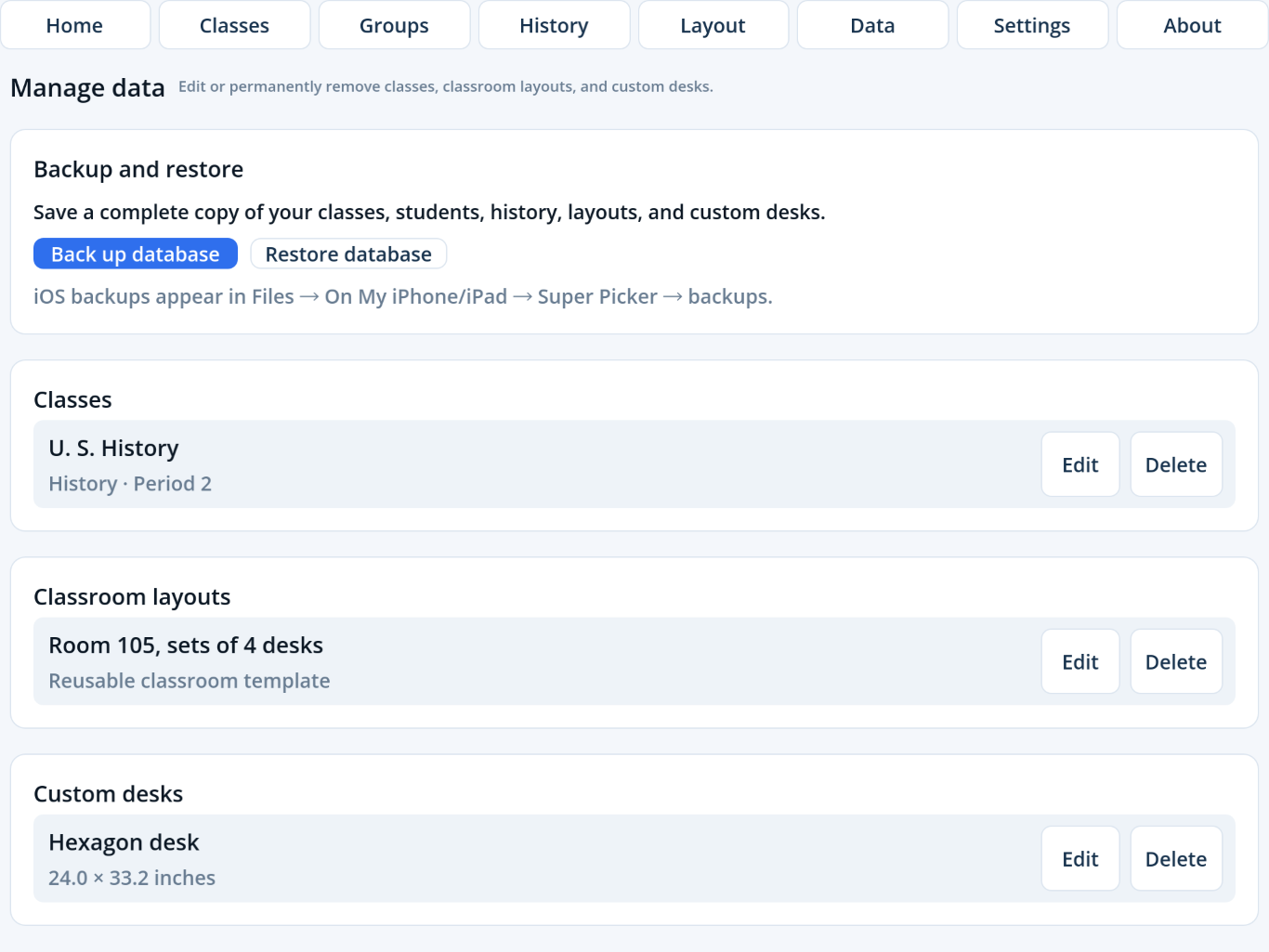1269x952 pixels.
Task: View the About tab
Action: click(x=1193, y=25)
